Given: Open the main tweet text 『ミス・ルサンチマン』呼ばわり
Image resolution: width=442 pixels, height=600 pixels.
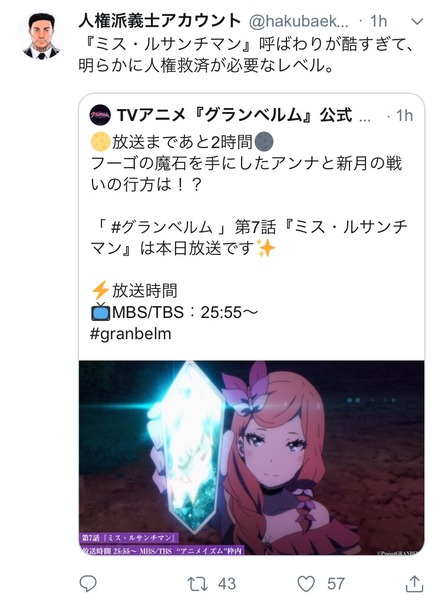Looking at the screenshot, I should (x=246, y=55).
